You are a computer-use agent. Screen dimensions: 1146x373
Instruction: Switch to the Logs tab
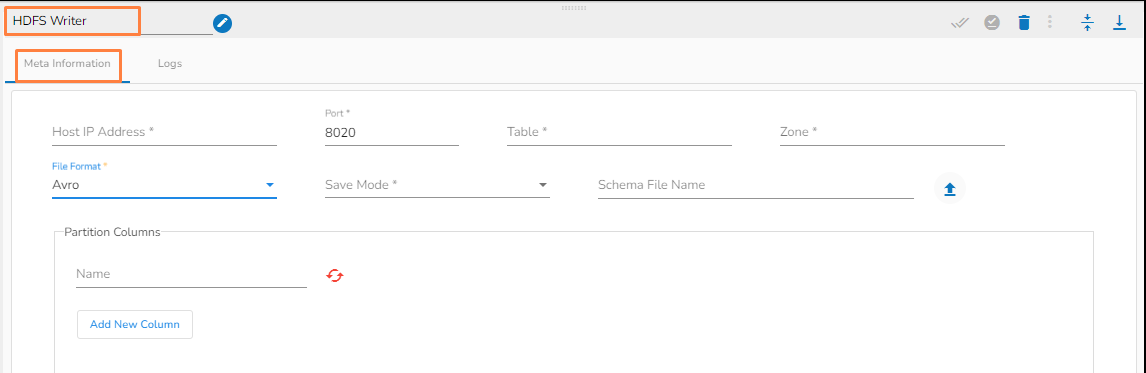coord(170,64)
